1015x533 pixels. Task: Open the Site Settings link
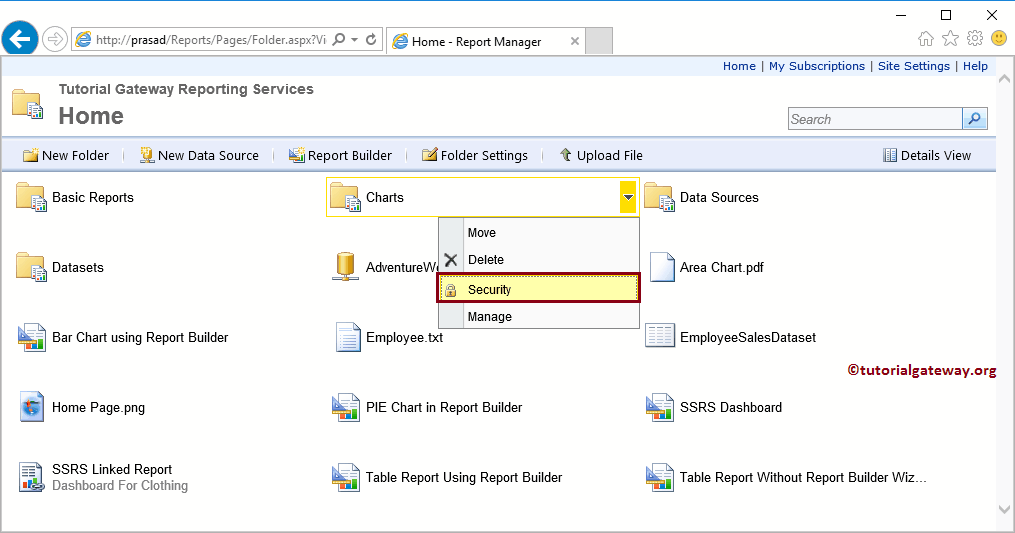point(914,66)
